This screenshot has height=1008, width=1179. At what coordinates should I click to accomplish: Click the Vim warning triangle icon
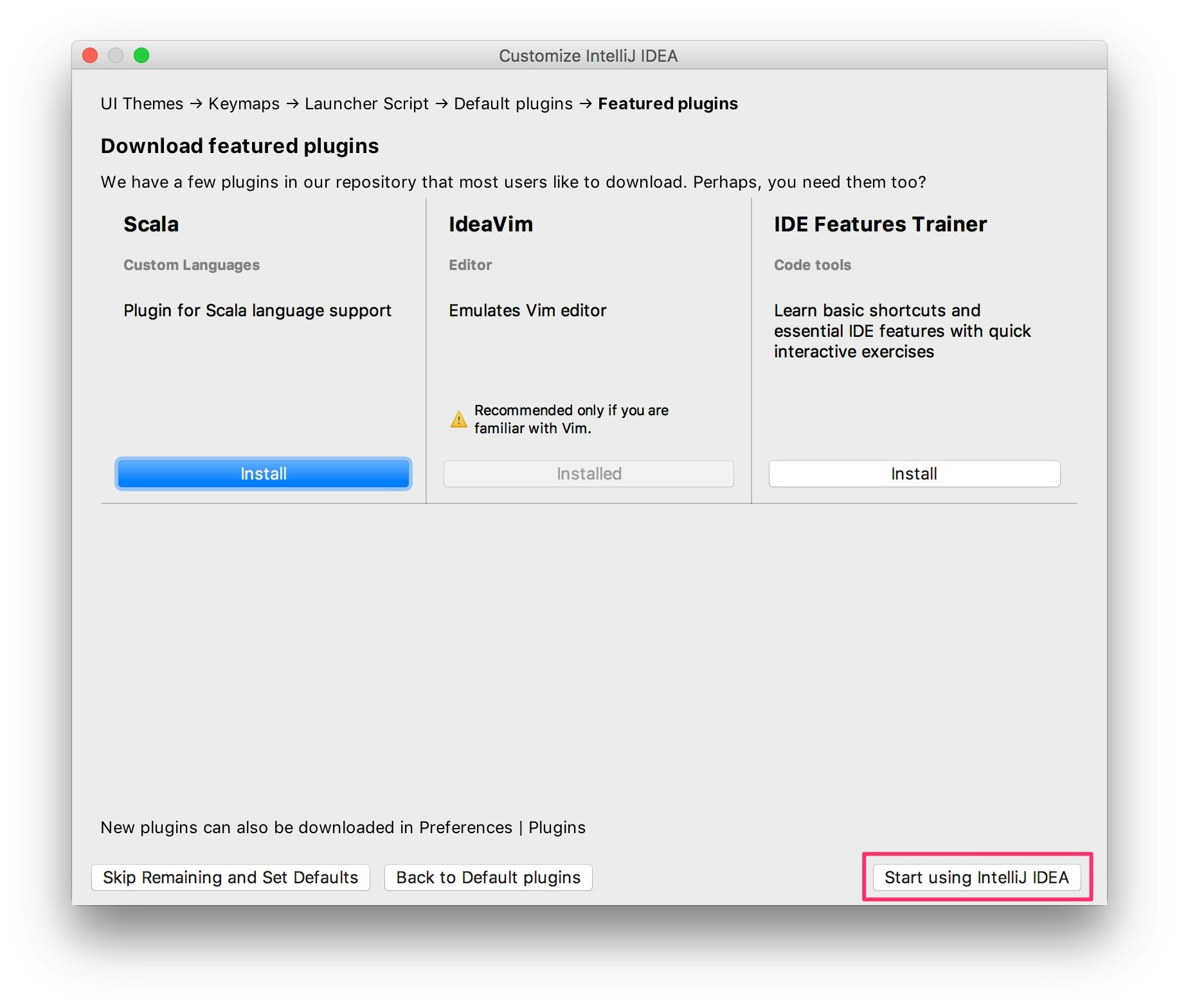458,419
